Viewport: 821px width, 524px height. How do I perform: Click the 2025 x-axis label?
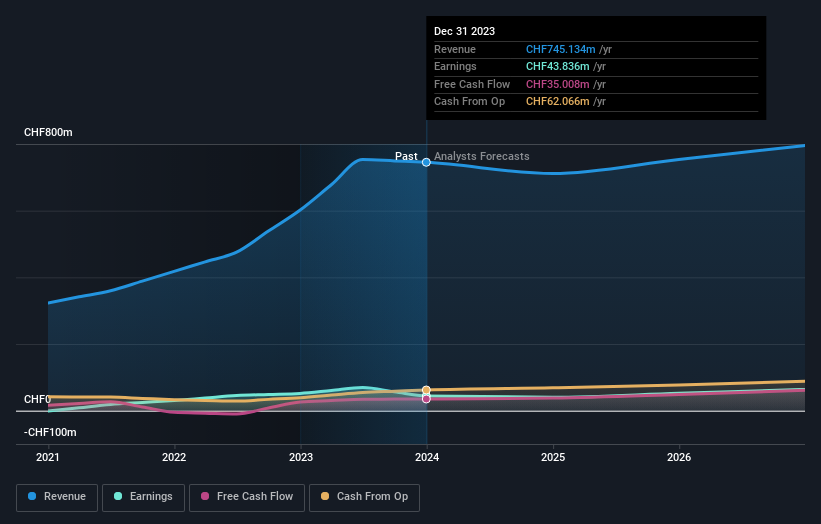pos(553,458)
